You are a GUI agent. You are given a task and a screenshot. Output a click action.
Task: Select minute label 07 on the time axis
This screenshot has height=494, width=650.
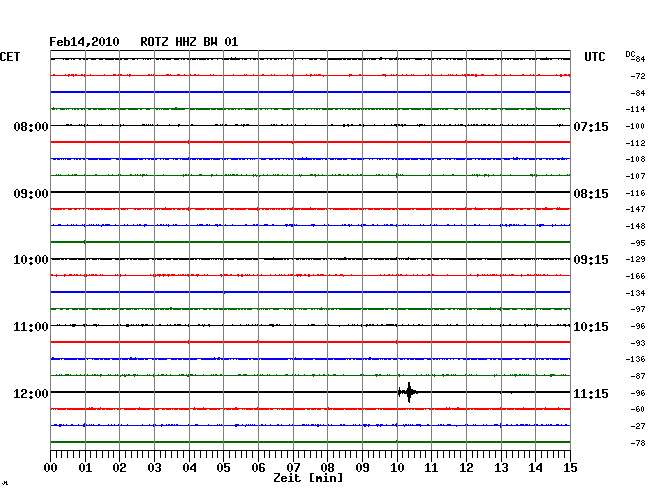(293, 468)
